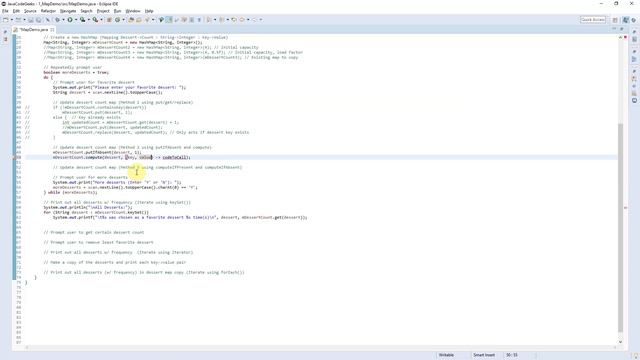
Task: Click comment 'Prompt user to remove least favorite dessert'
Action: [x=98, y=242]
